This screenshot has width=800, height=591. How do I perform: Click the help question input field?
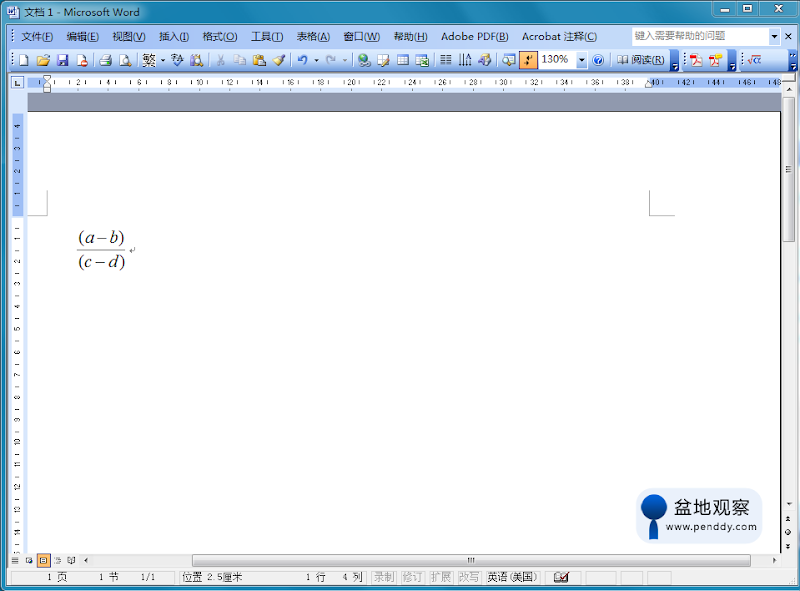point(700,36)
